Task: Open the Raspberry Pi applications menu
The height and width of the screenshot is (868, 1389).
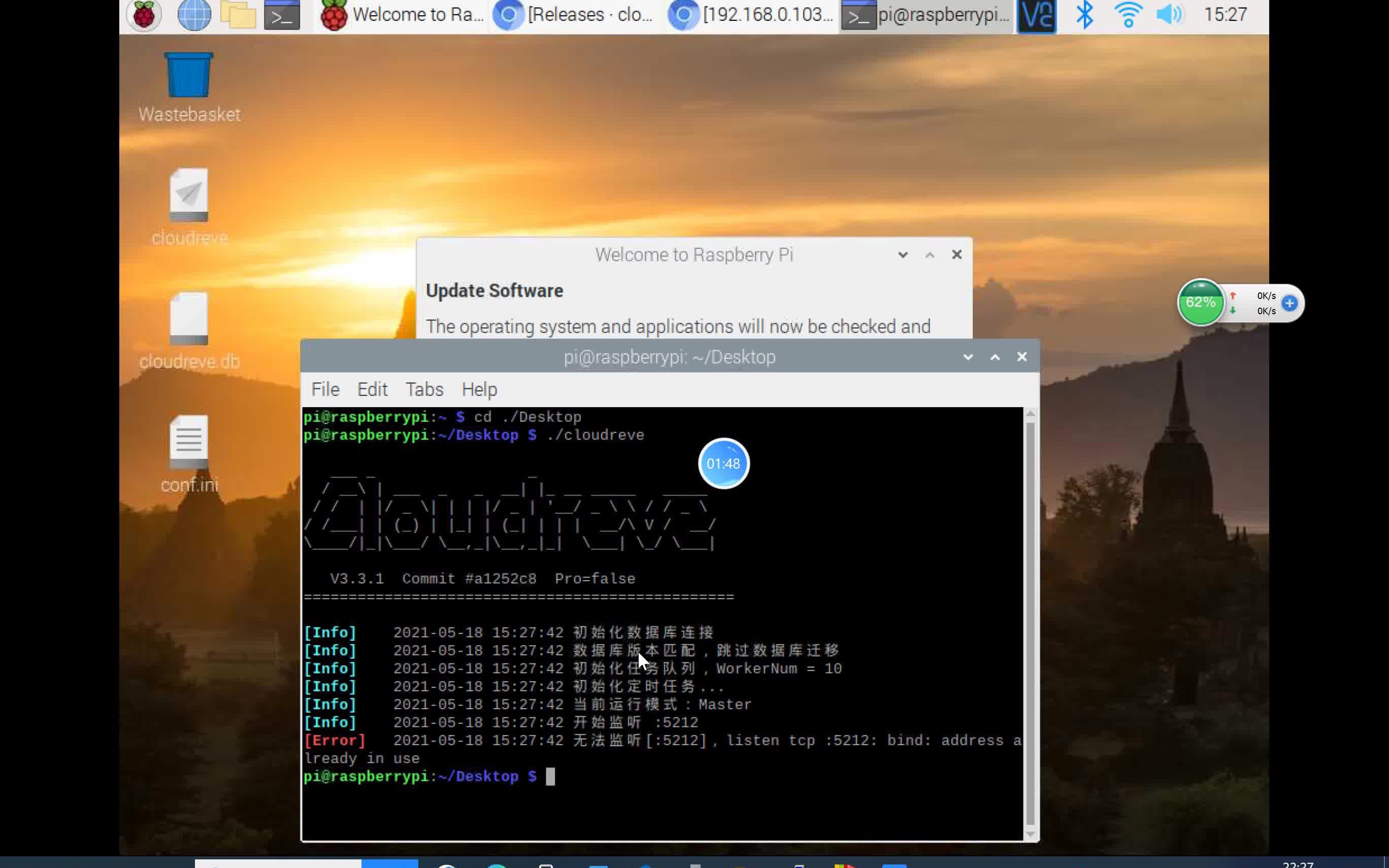Action: (x=144, y=15)
